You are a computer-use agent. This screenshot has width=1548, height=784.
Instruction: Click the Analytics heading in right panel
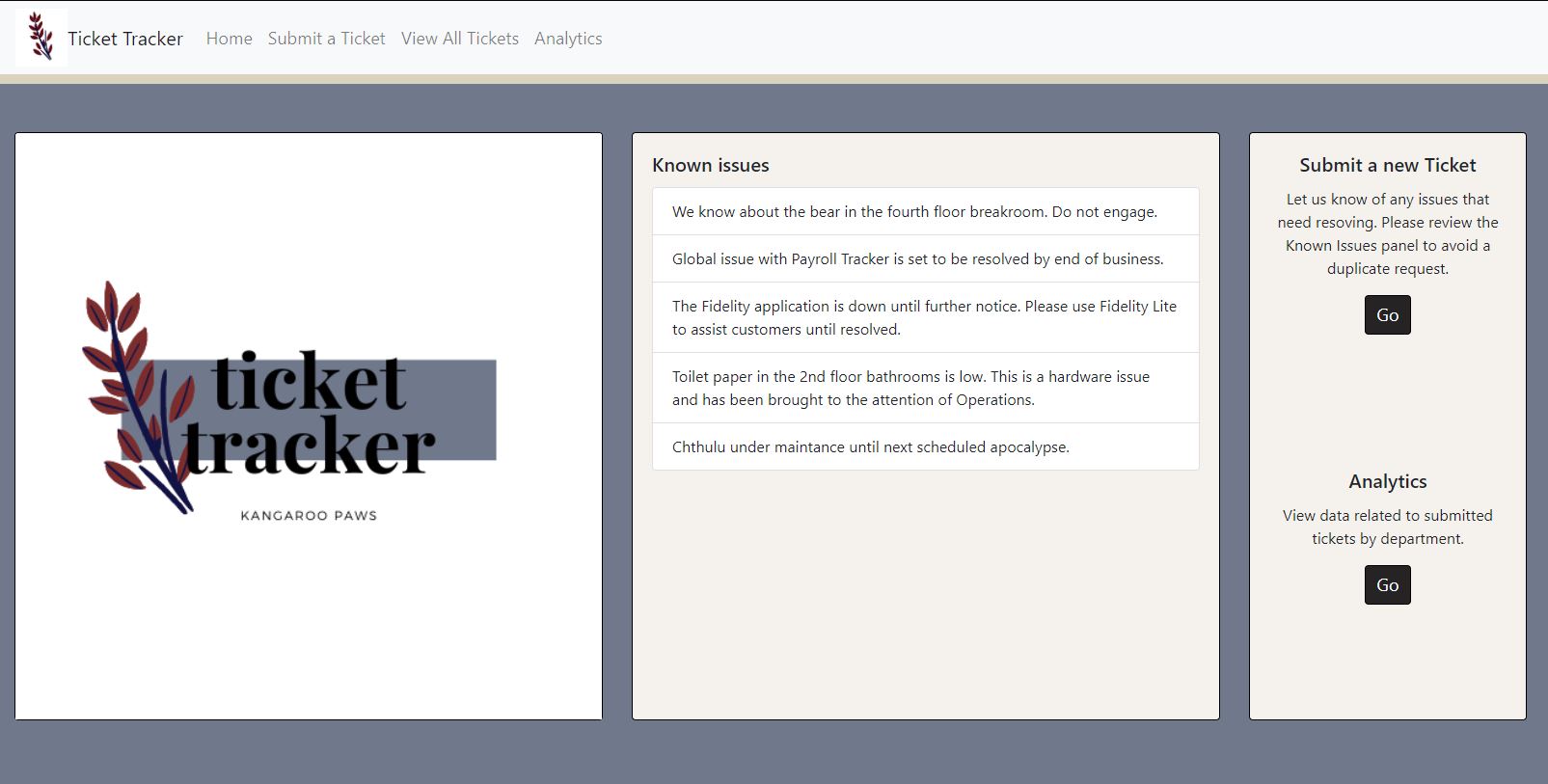(x=1387, y=481)
